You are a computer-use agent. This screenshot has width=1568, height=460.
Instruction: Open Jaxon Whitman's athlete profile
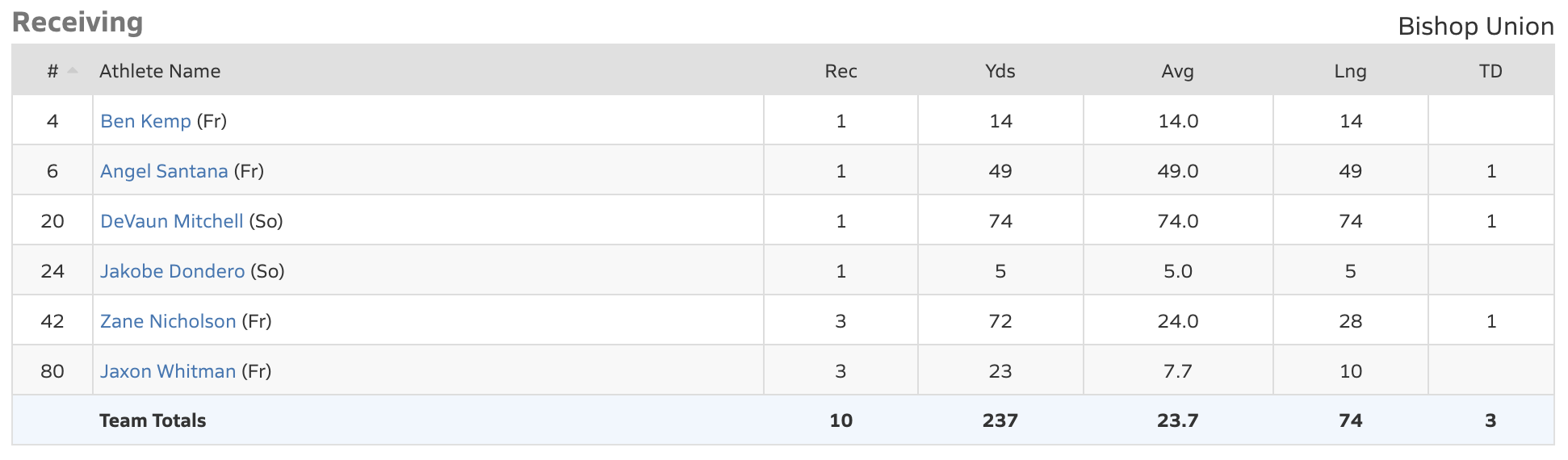pyautogui.click(x=168, y=371)
